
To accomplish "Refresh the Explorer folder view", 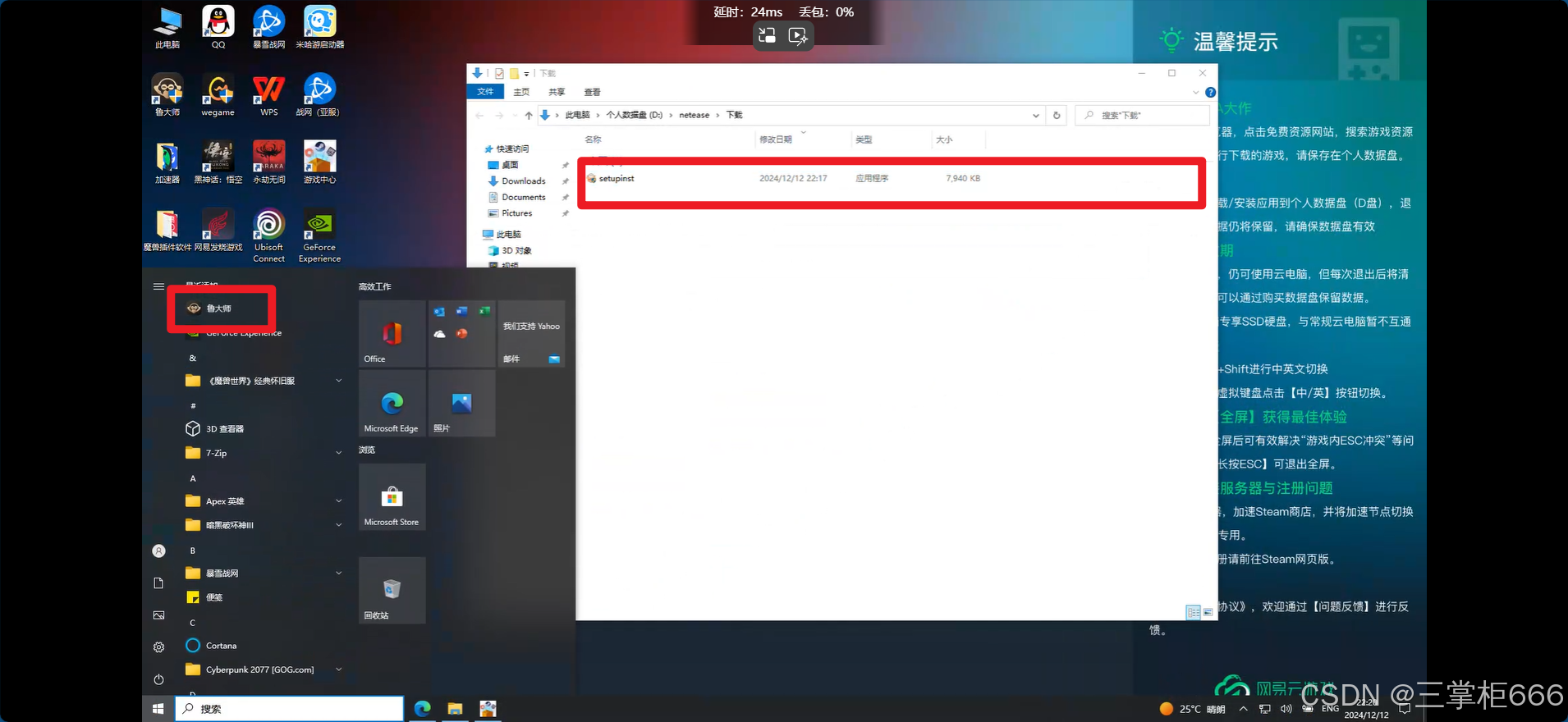I will [1057, 116].
